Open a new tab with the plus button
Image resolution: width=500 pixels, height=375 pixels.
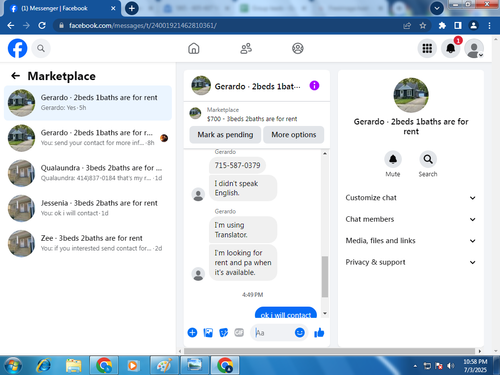coord(132,8)
